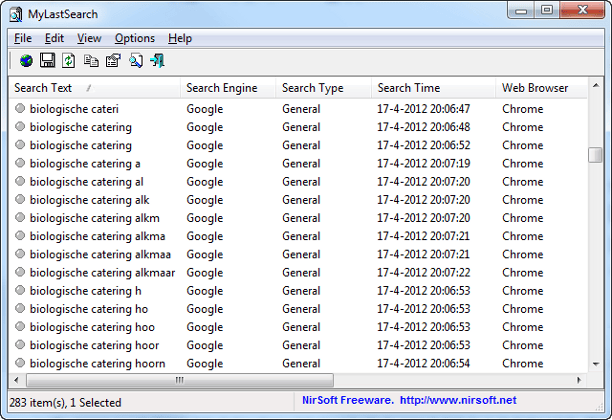
Task: Click the Copy selected items icon
Action: [x=91, y=62]
